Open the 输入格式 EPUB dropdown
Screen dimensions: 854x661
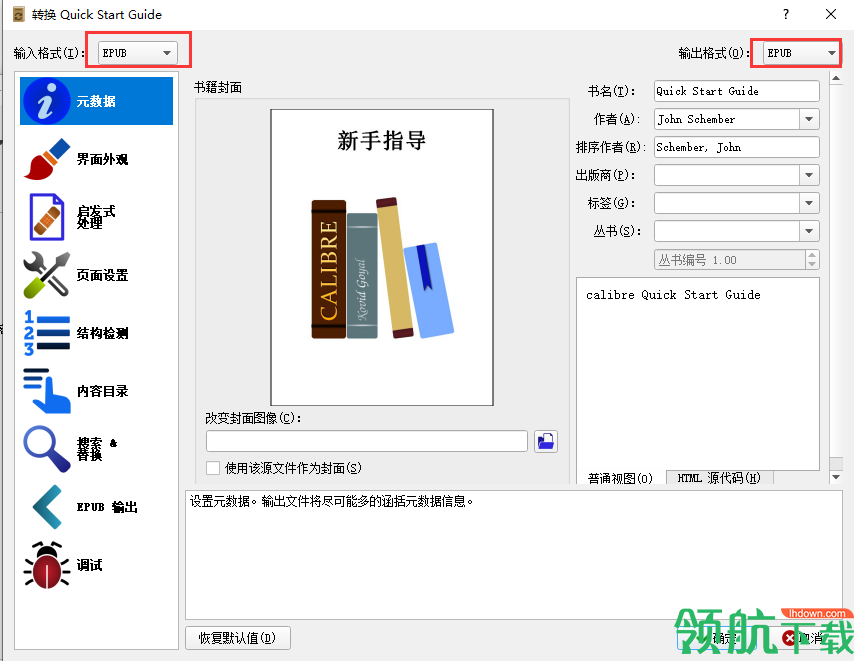(x=138, y=53)
